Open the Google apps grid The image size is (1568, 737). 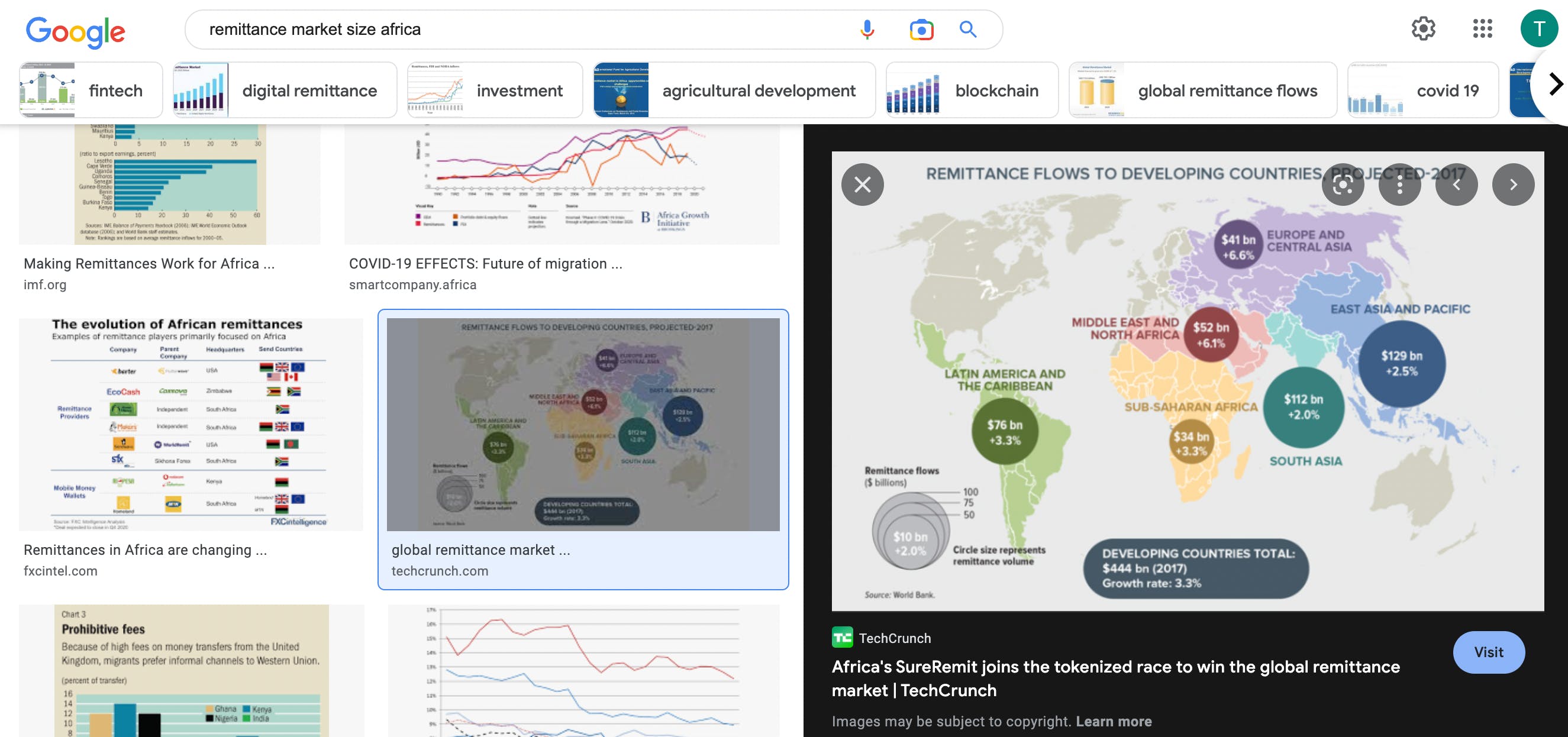(1482, 28)
